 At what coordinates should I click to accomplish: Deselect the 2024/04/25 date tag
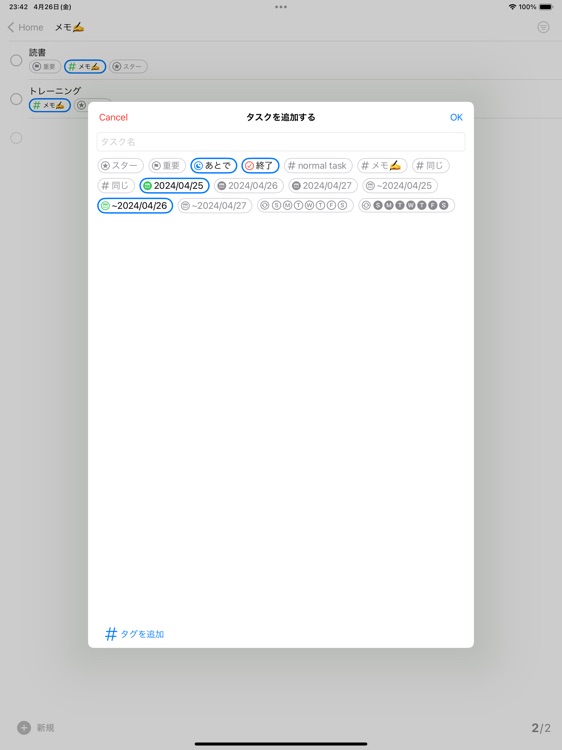(x=175, y=186)
